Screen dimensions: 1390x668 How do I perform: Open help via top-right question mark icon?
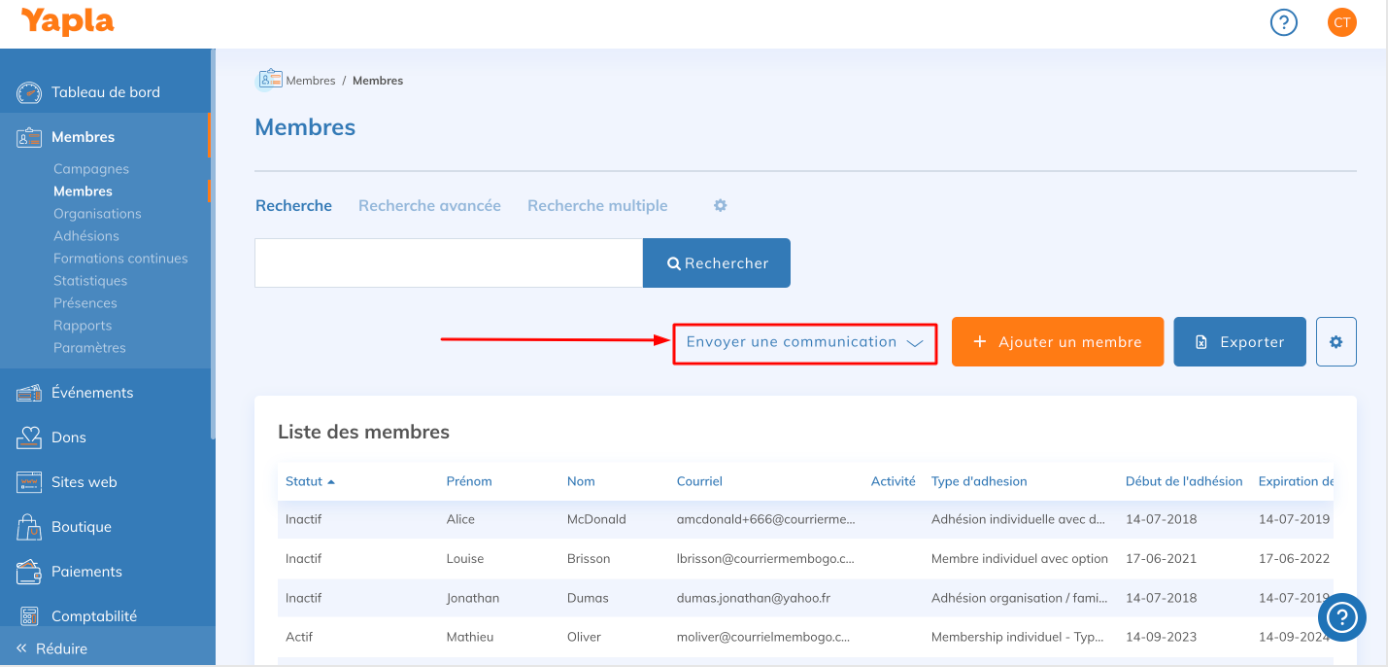coord(1283,22)
